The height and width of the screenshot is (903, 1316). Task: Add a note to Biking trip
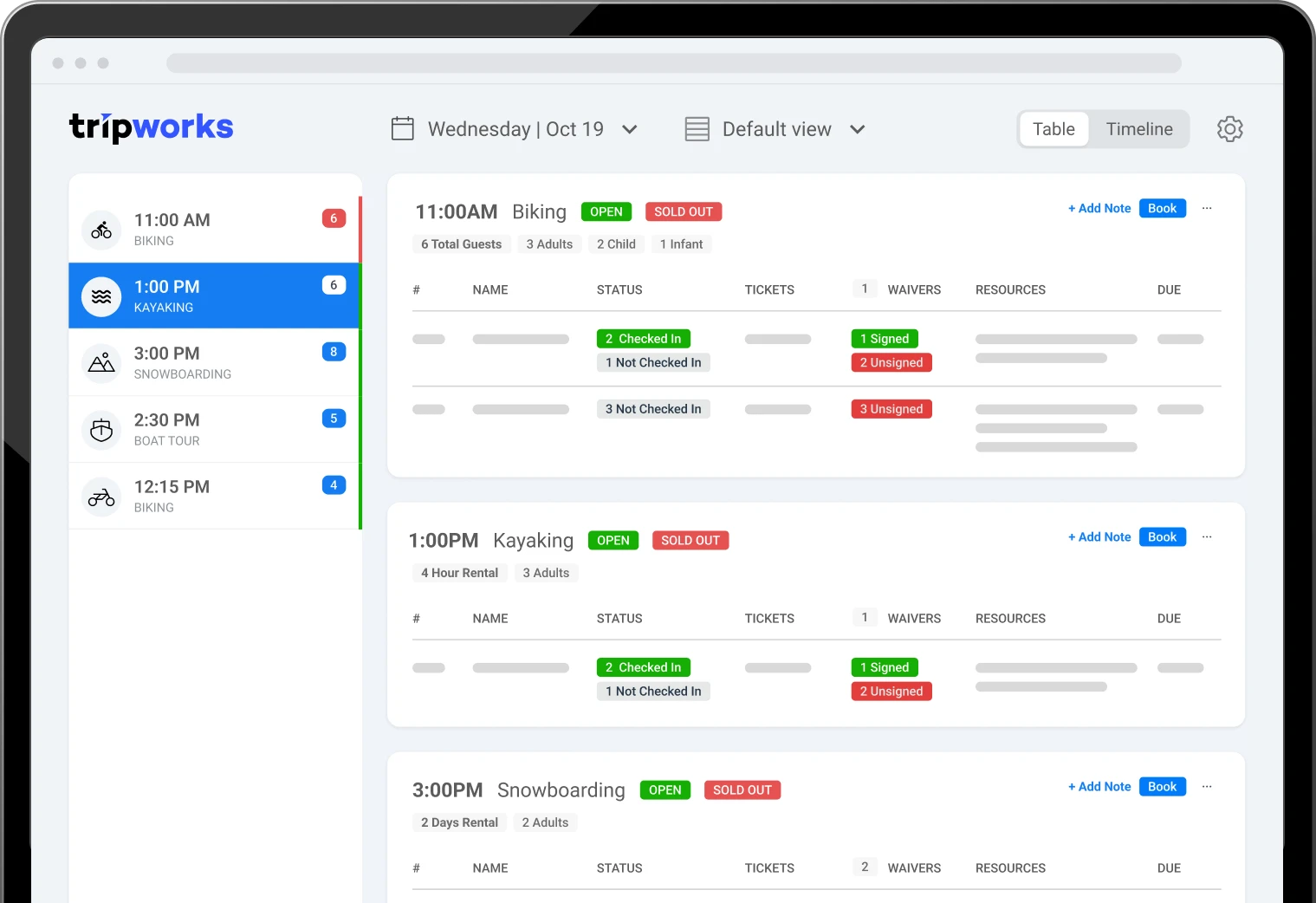[1099, 208]
